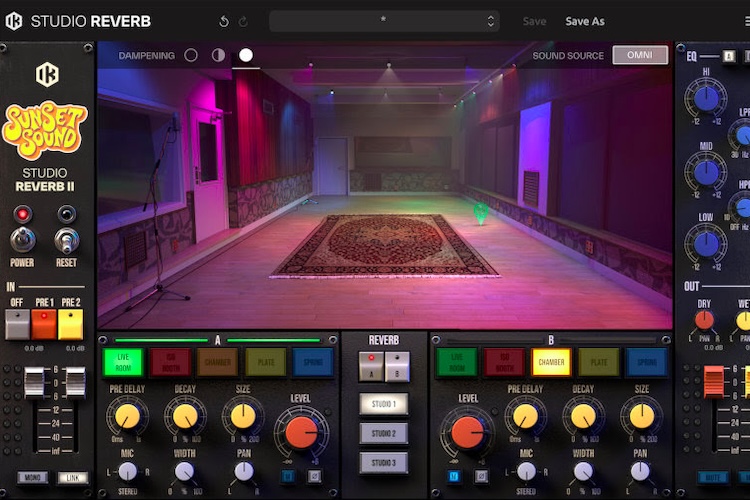Select the Studio 2 room button
This screenshot has width=750, height=500.
[384, 434]
